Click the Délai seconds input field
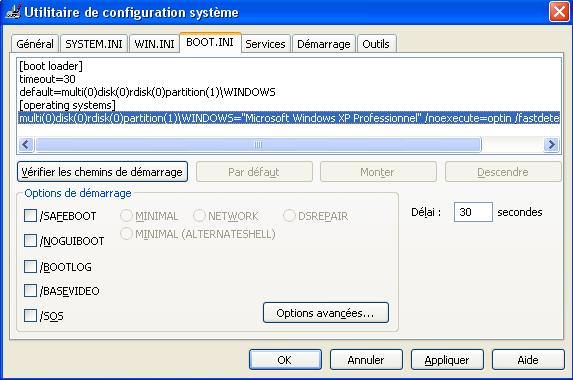The height and width of the screenshot is (380, 573). tap(473, 212)
